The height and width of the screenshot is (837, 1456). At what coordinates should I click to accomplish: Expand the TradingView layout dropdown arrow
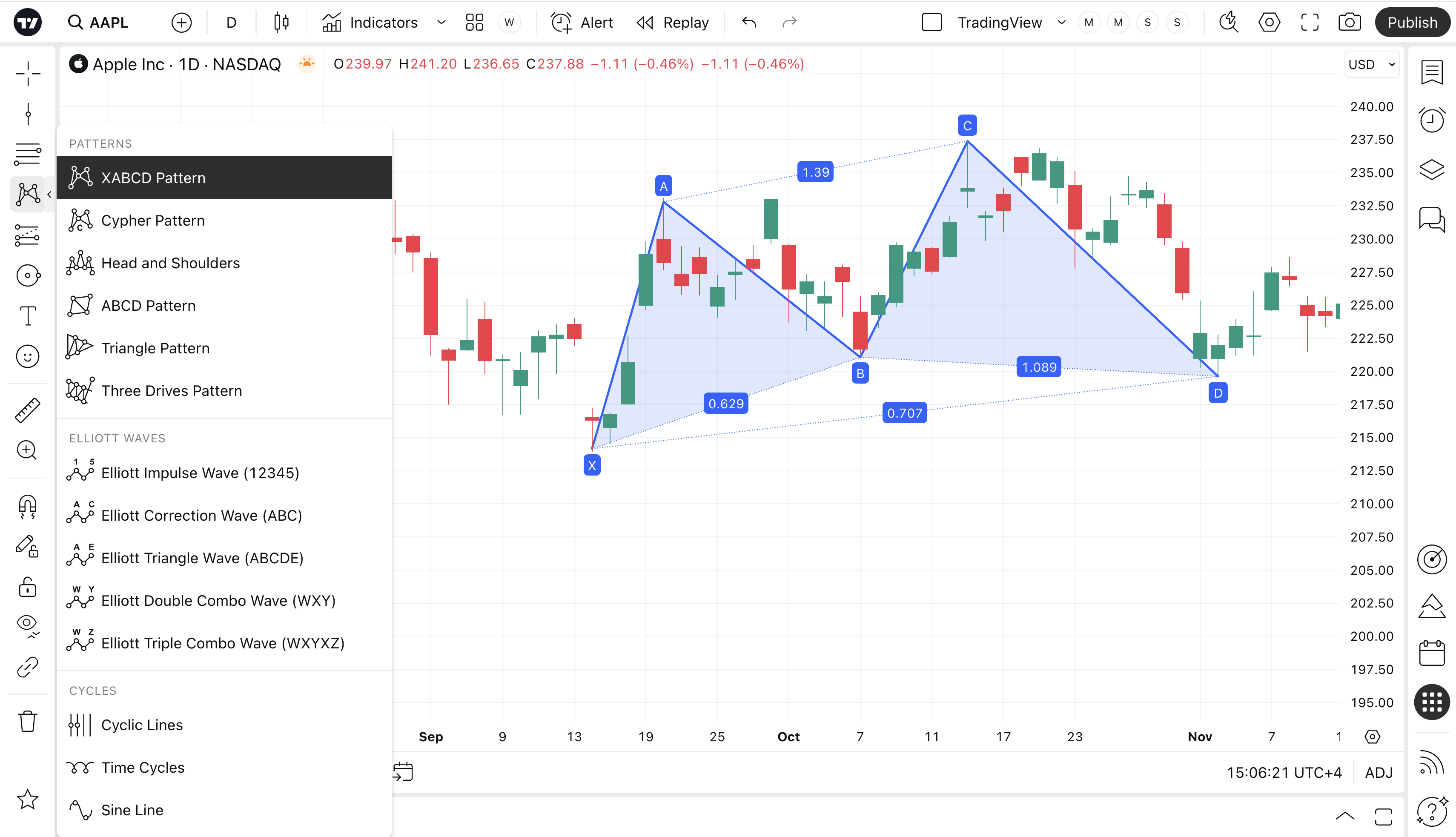point(1062,23)
